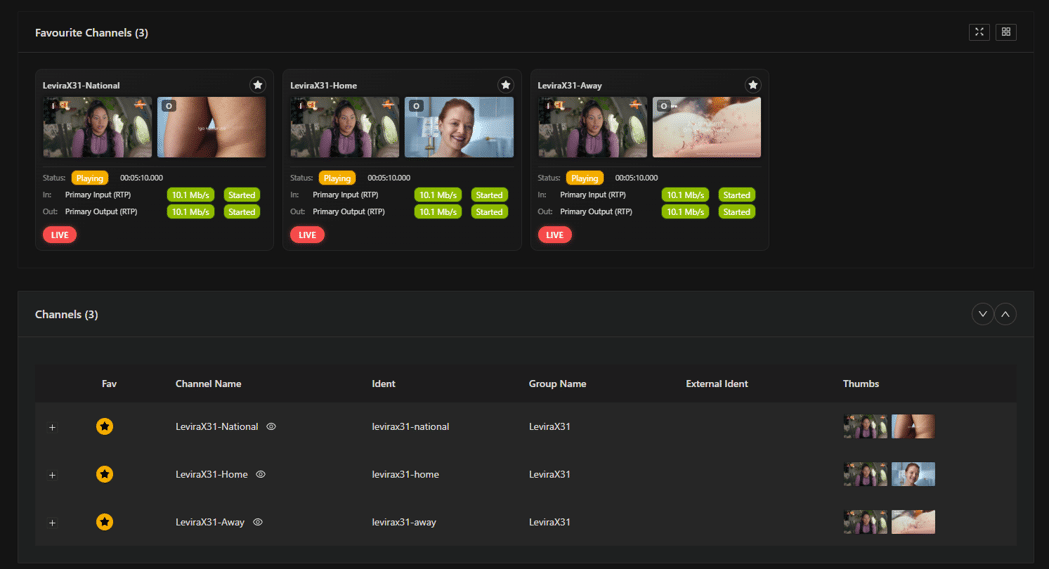1049x569 pixels.
Task: Switch to grid layout view icon
Action: click(1006, 32)
